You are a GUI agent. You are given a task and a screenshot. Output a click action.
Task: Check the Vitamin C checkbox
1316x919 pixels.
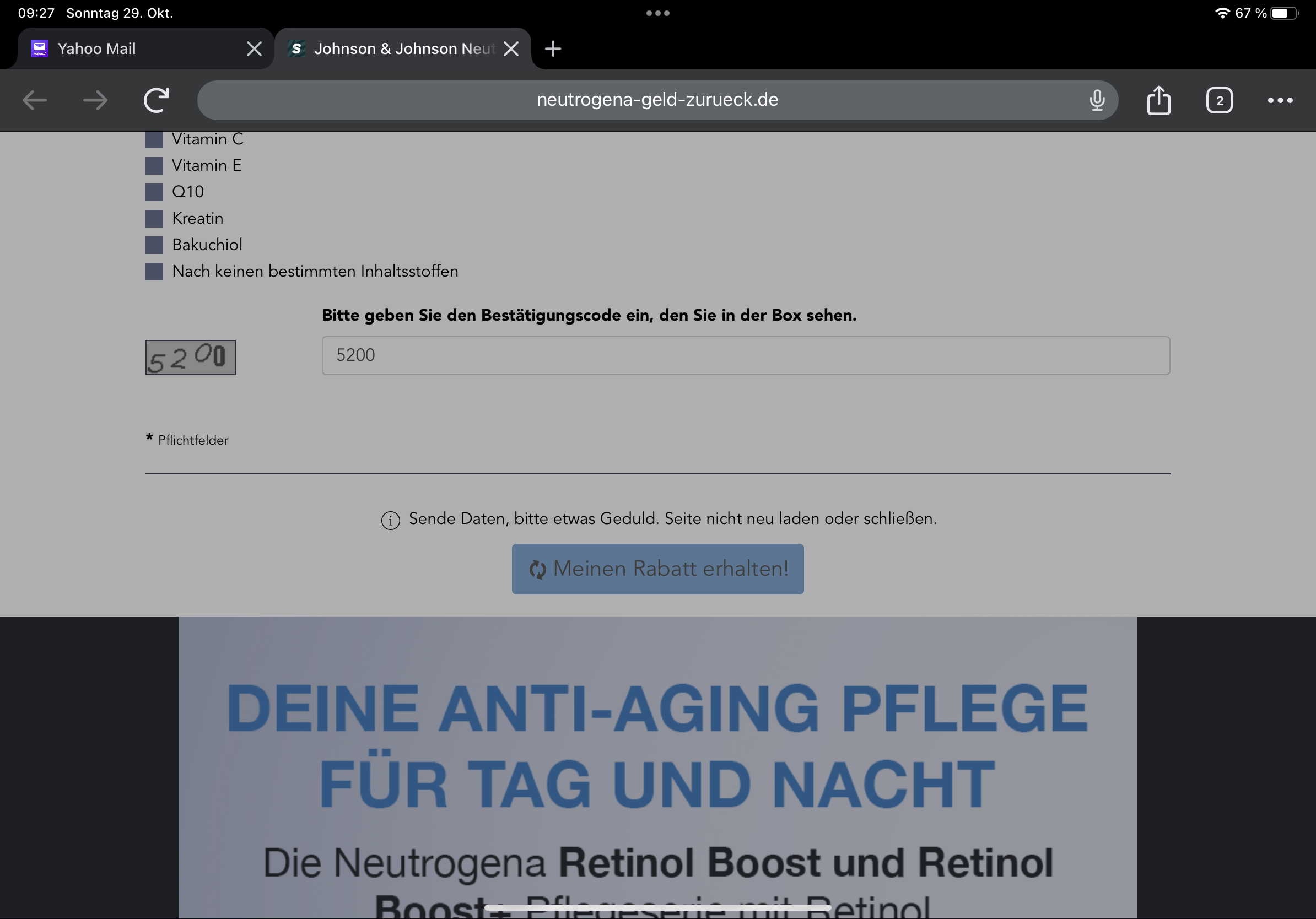tap(154, 139)
